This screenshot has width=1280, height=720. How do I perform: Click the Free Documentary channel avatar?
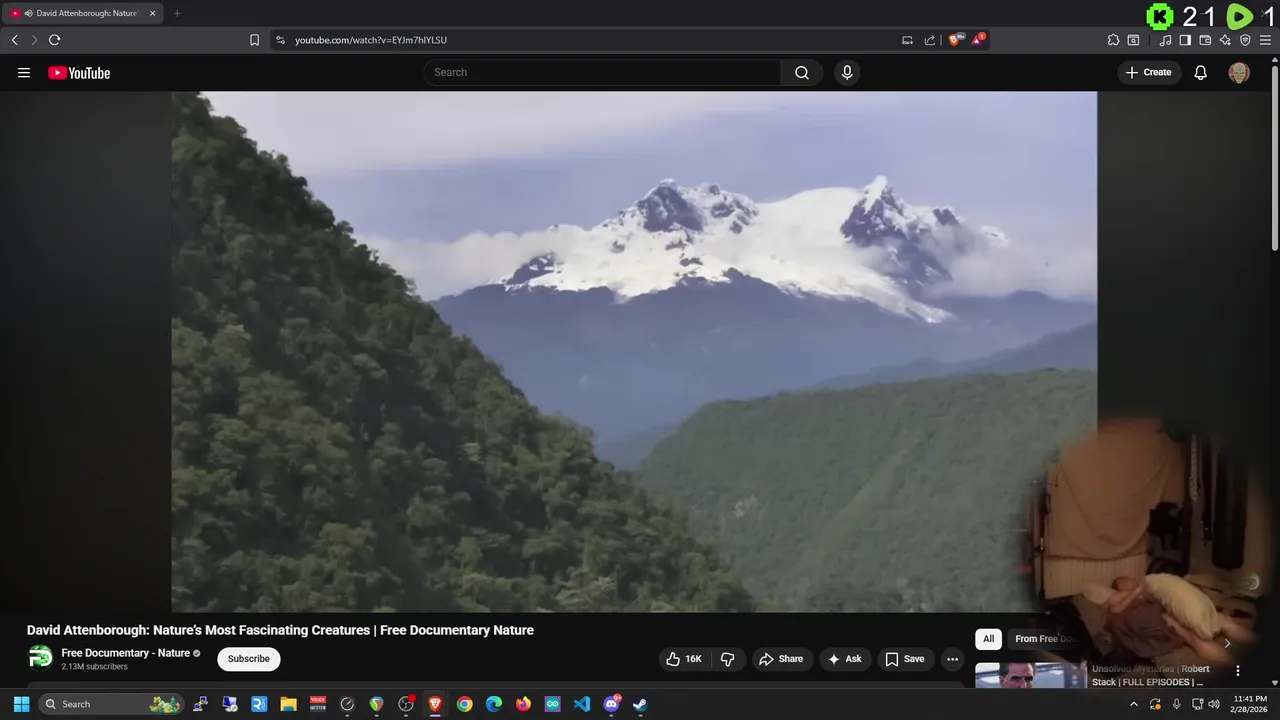coord(41,658)
